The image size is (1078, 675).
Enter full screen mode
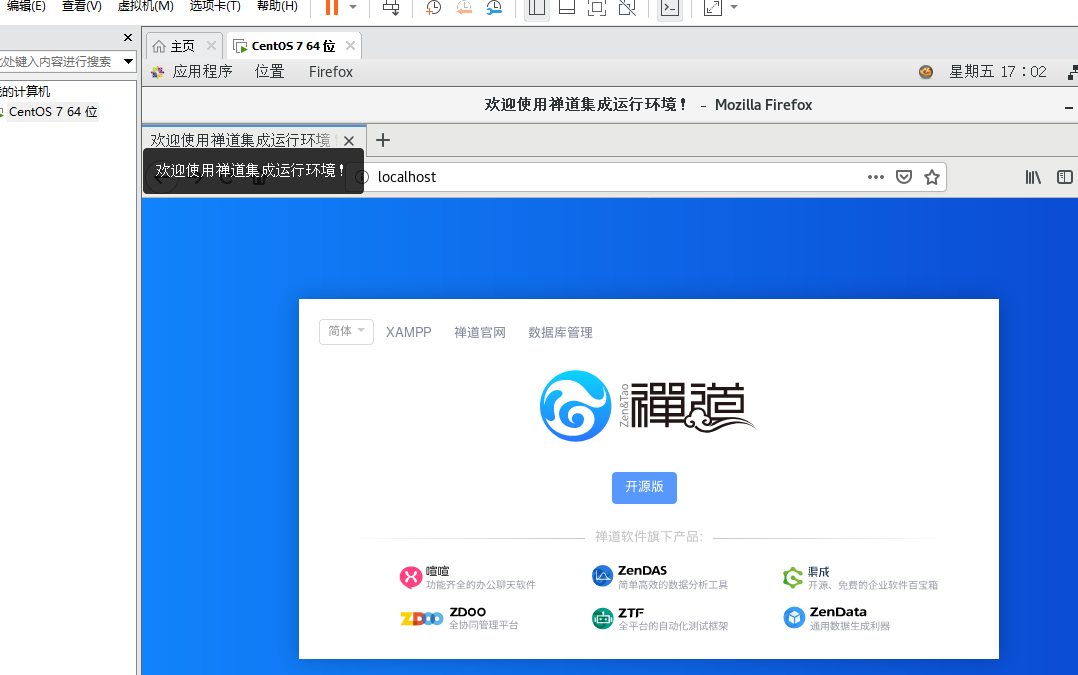(x=597, y=8)
